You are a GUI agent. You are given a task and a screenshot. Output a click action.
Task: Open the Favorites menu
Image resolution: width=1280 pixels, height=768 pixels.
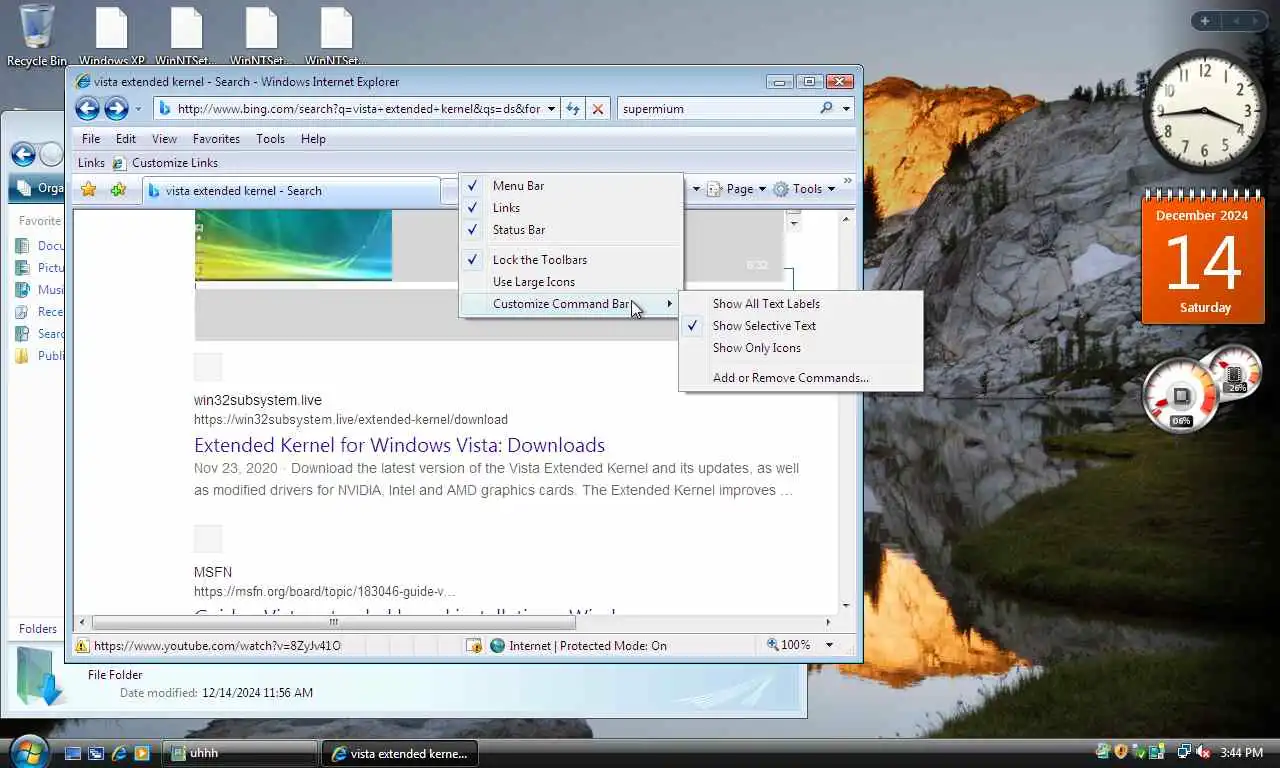[x=216, y=139]
